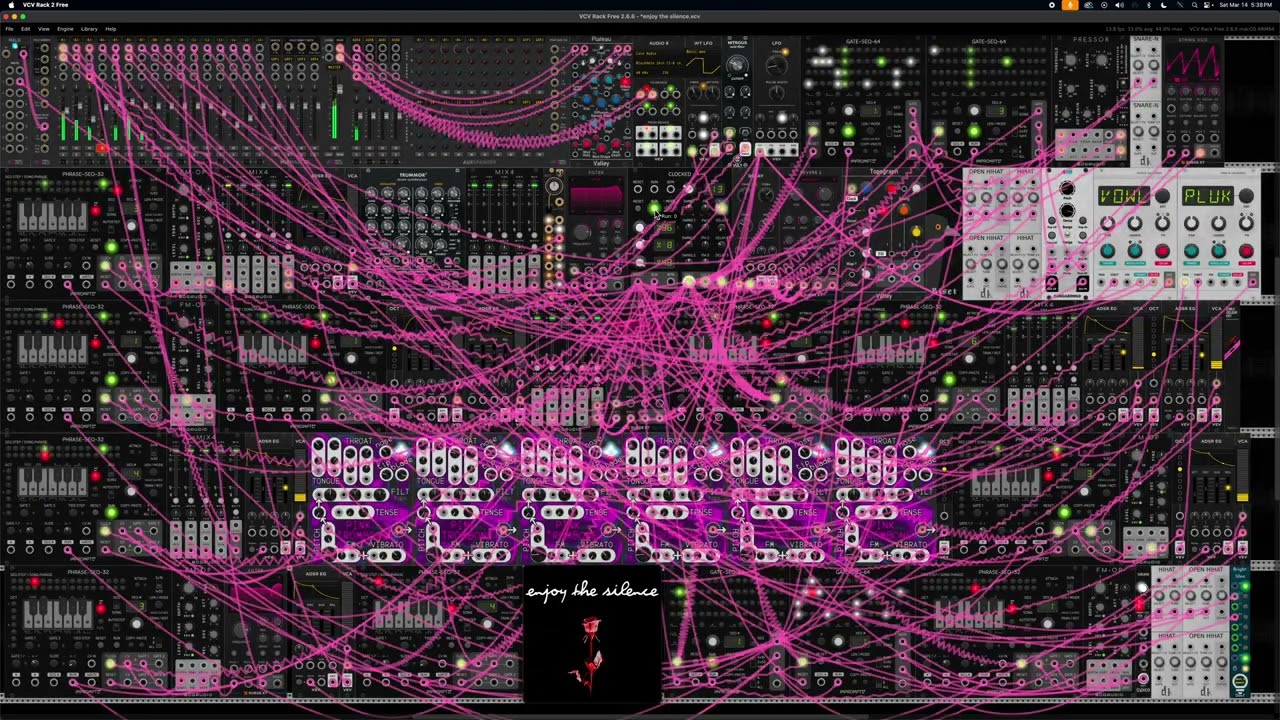Click the teal TIMBRE knob on VOWL oscillator
1280x720 pixels.
pyautogui.click(x=1107, y=251)
